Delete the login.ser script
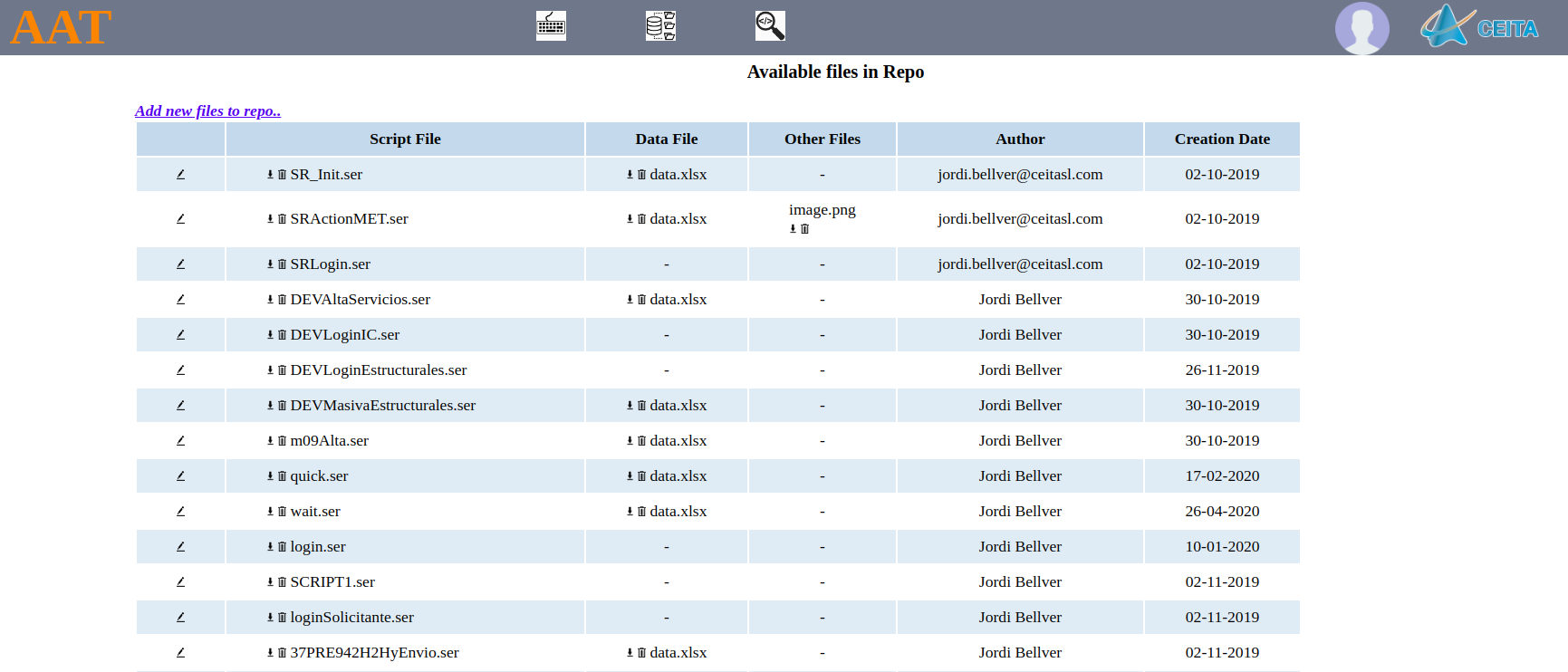Screen dimensions: 1568x672 [282, 547]
